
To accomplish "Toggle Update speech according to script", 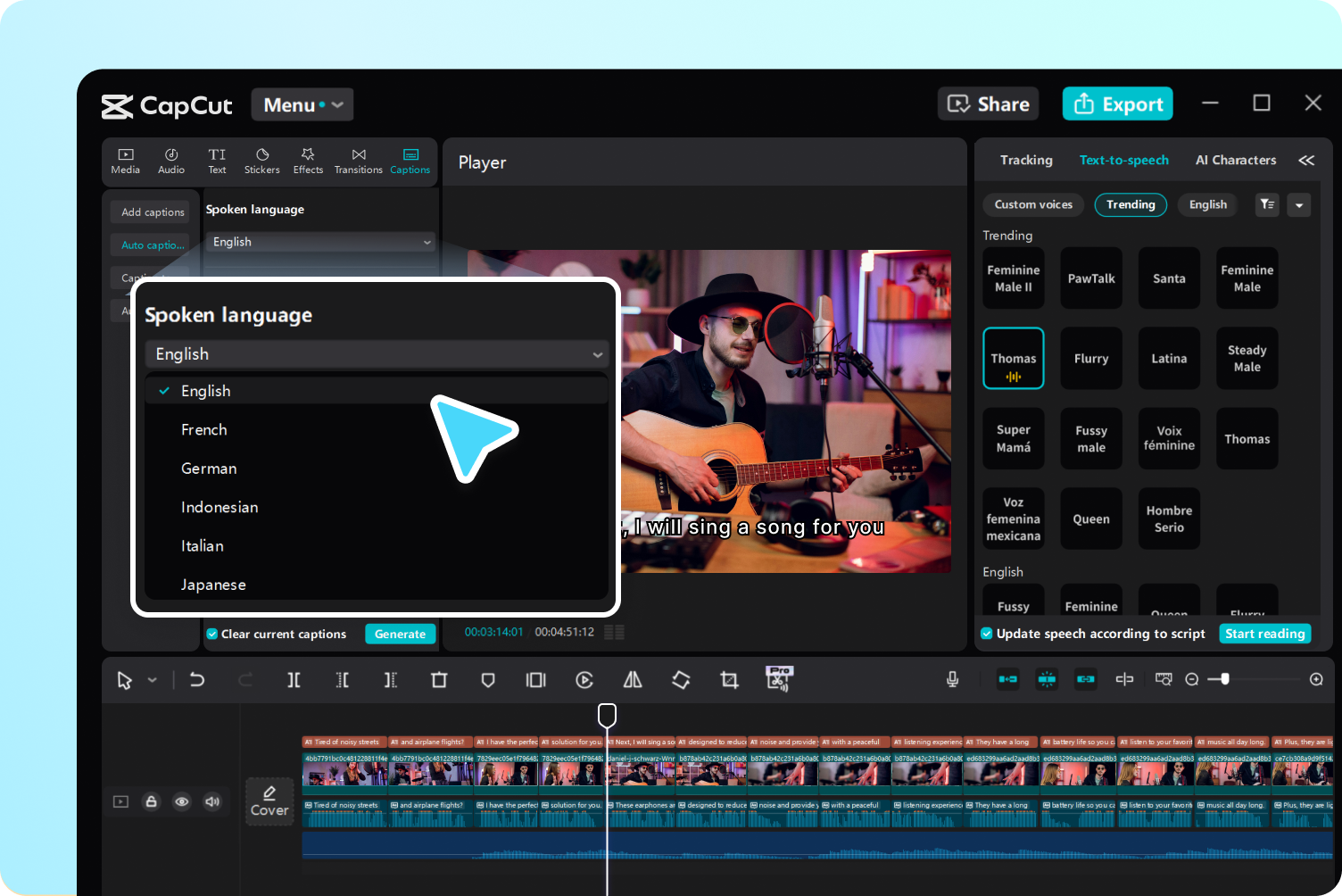I will coord(986,634).
